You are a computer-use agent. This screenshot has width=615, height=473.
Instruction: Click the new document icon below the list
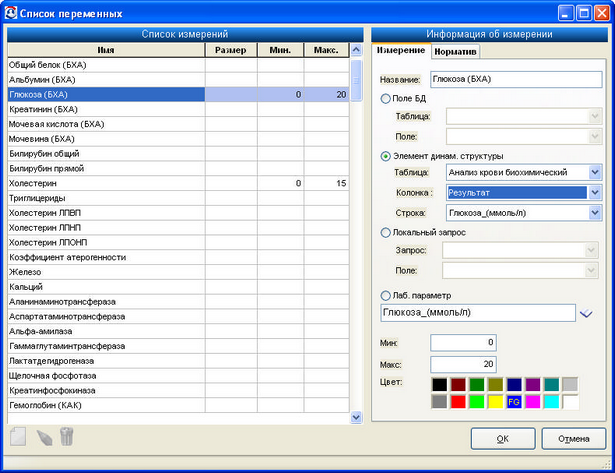(18, 437)
